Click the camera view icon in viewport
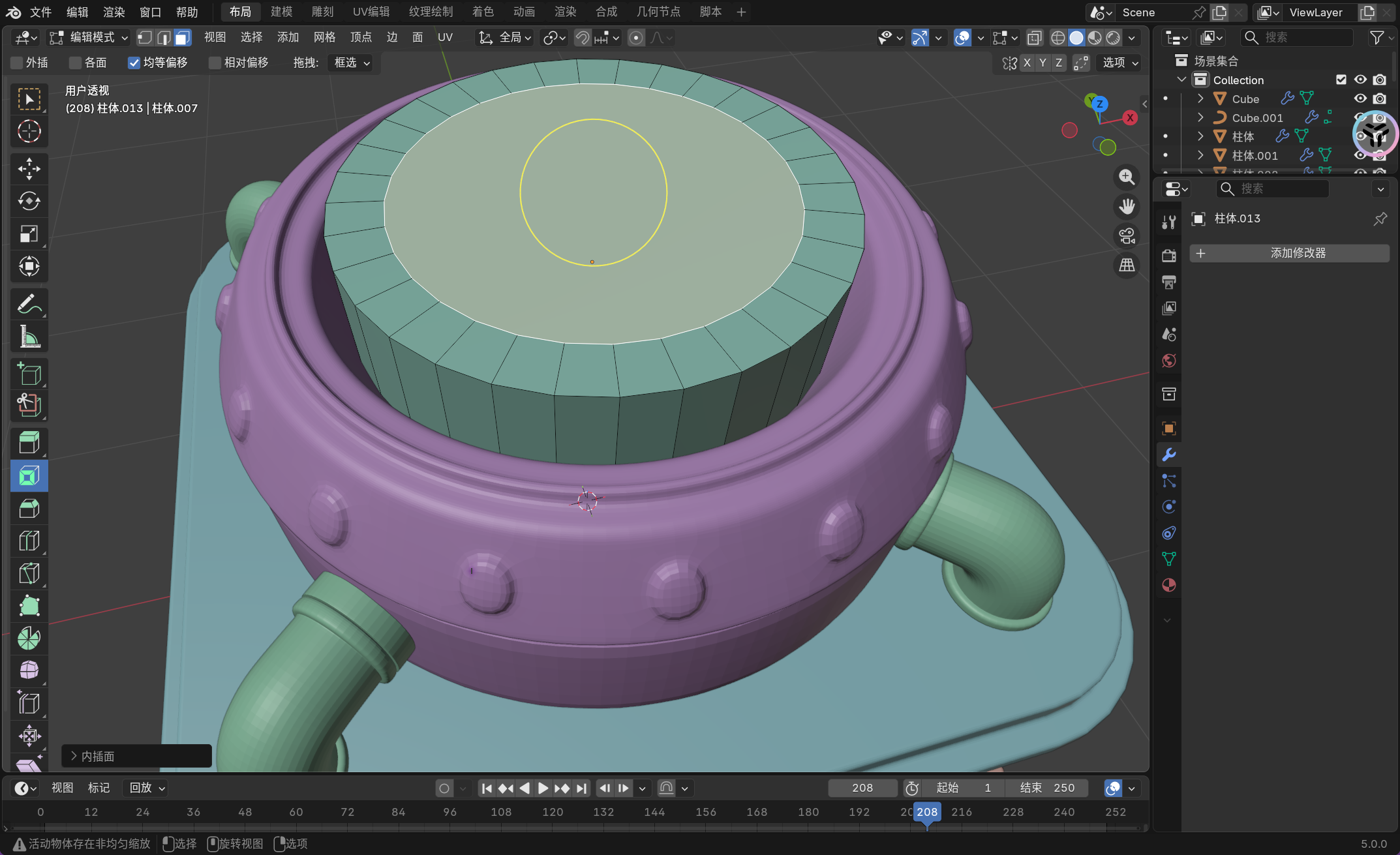Image resolution: width=1400 pixels, height=855 pixels. coord(1127,236)
